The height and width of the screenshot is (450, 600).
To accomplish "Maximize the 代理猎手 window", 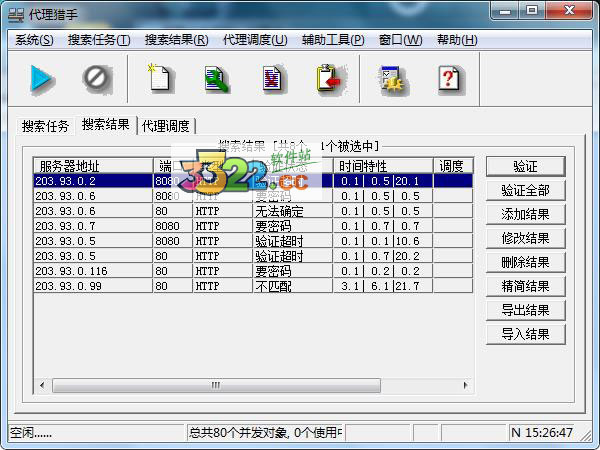I will [532, 10].
